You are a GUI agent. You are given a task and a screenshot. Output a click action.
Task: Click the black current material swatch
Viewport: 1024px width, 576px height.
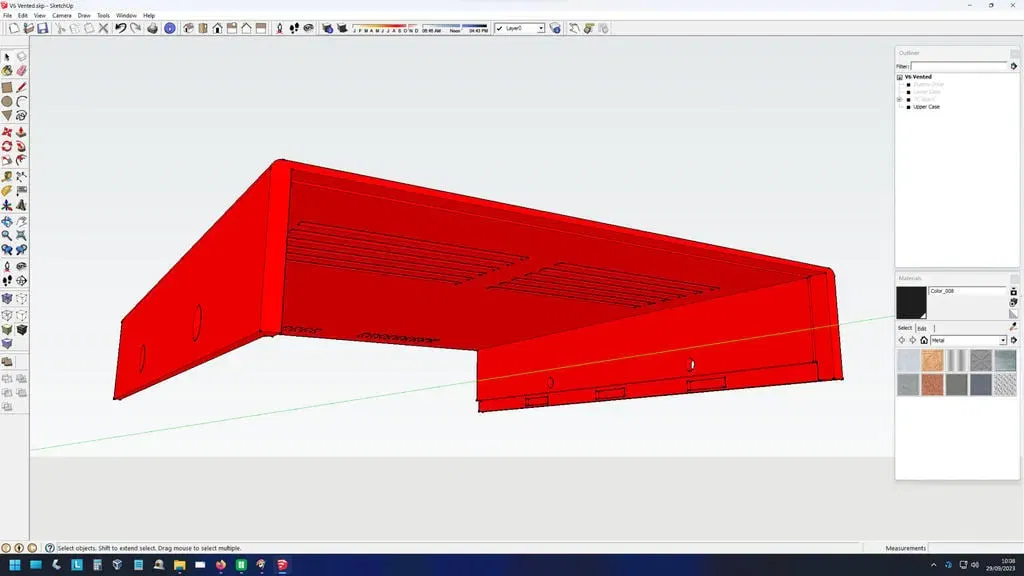click(911, 302)
